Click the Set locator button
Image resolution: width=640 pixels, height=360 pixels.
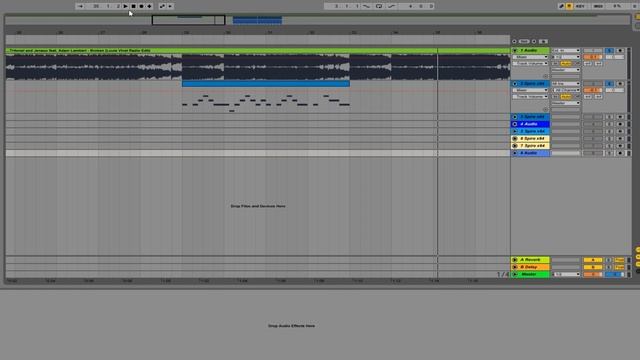click(x=524, y=41)
